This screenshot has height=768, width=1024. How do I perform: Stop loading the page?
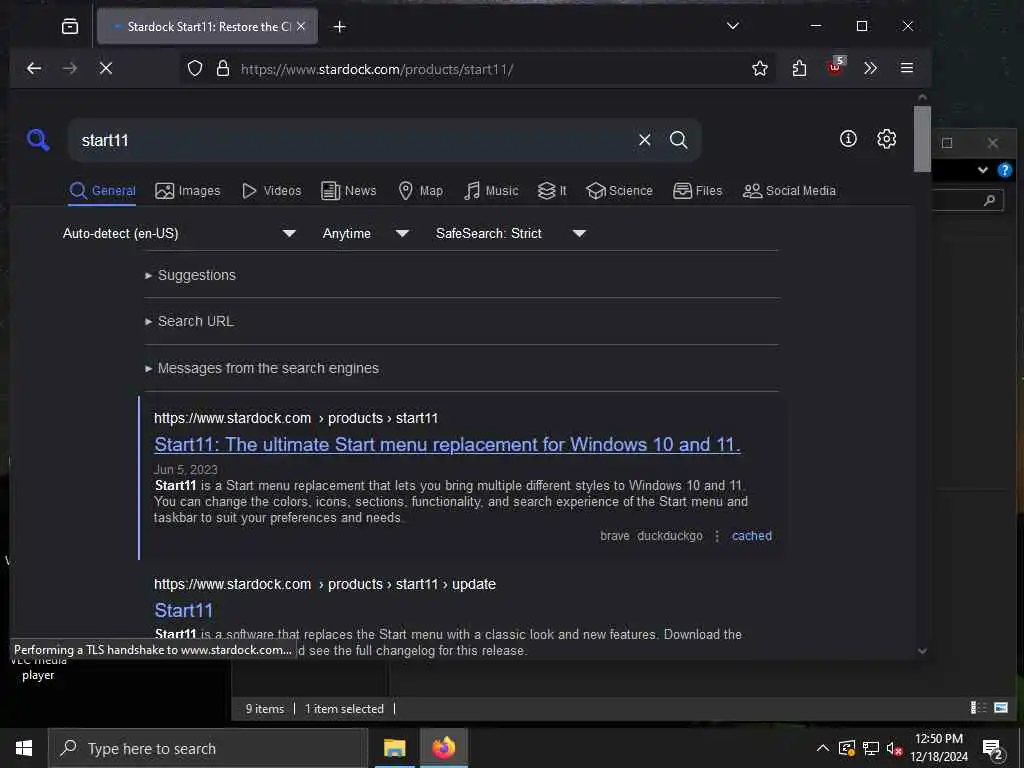(106, 68)
